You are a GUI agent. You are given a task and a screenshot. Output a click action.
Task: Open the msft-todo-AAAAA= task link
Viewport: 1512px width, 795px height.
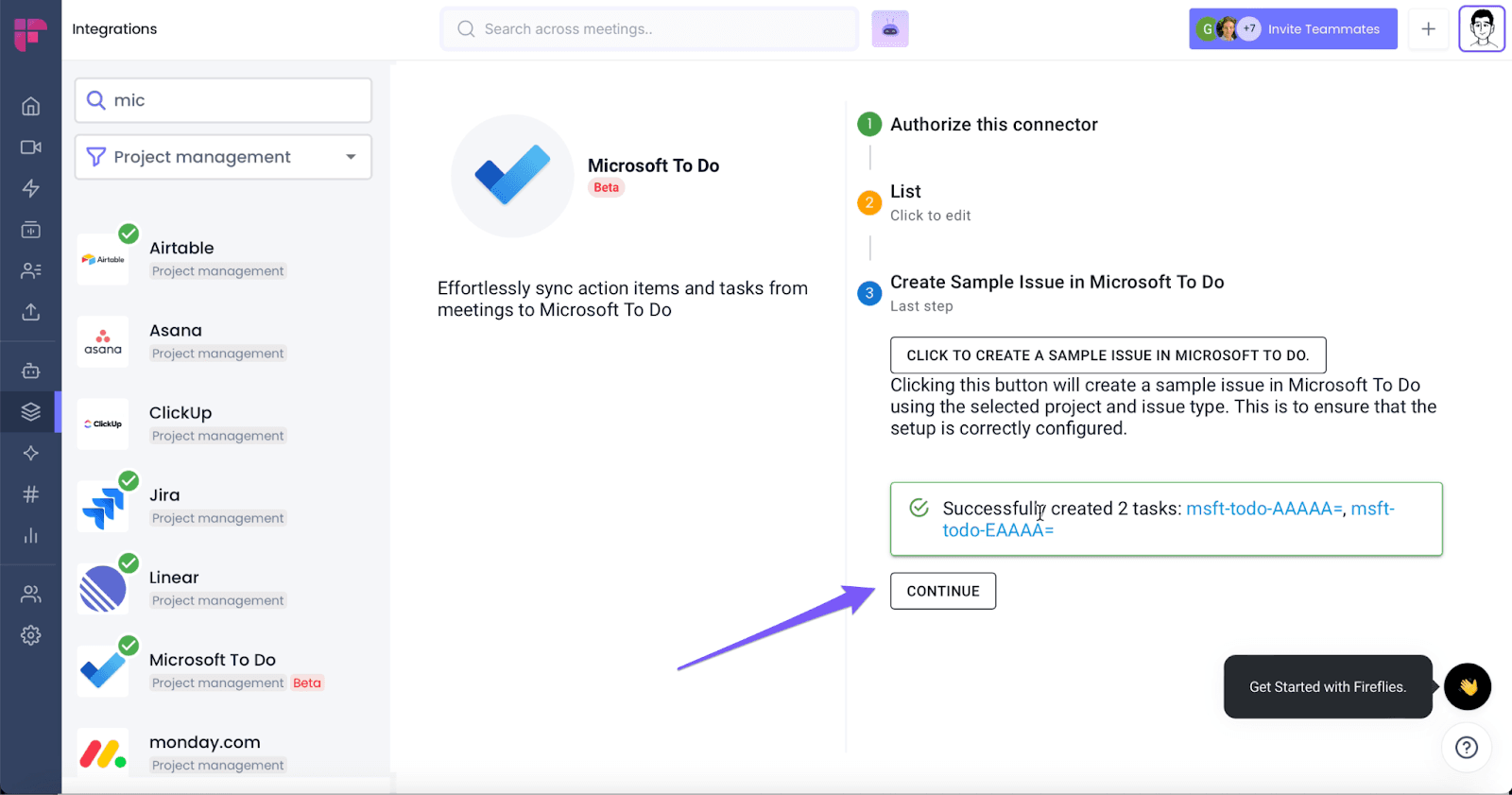(x=1264, y=509)
